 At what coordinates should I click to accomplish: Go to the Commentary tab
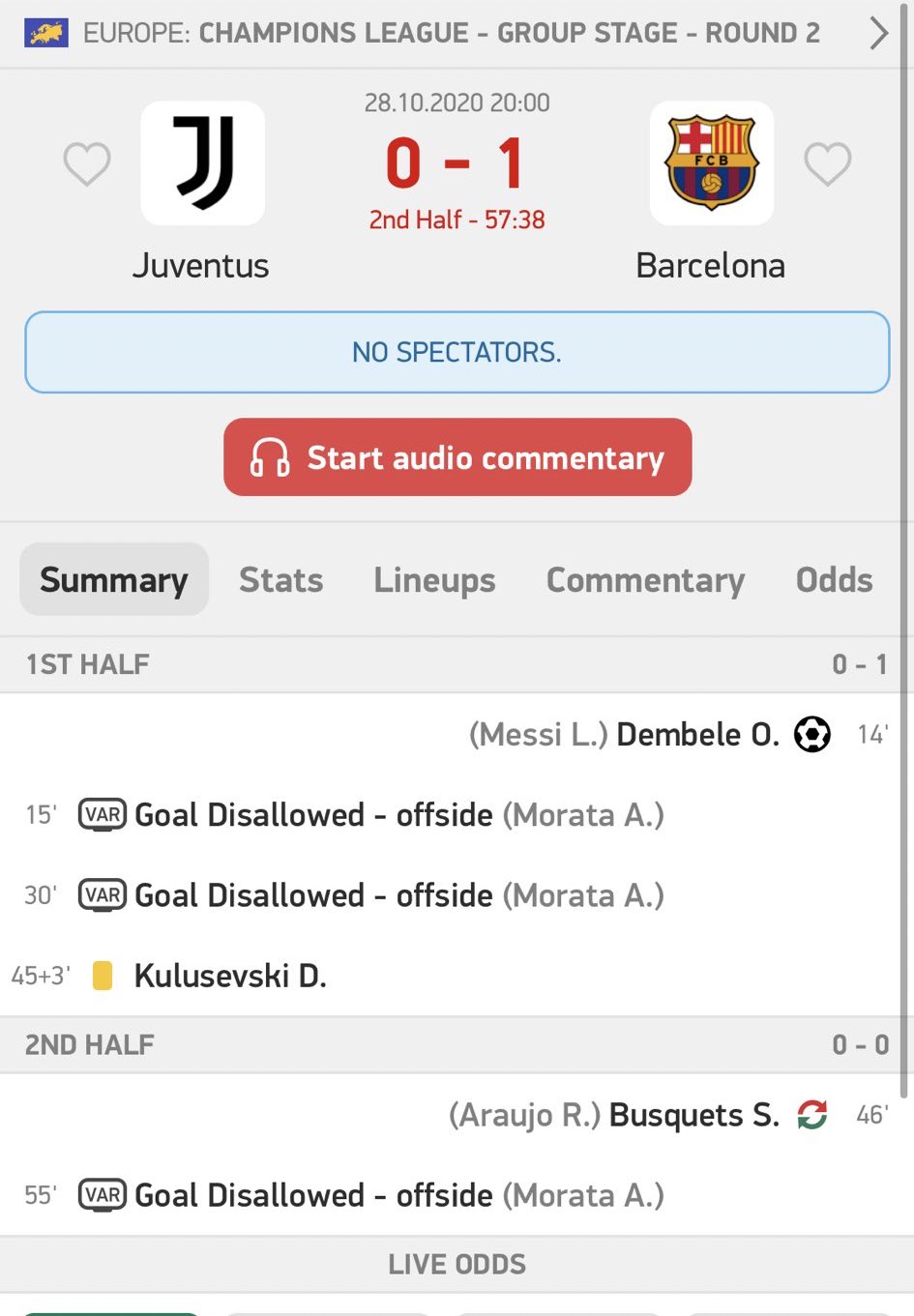[645, 580]
